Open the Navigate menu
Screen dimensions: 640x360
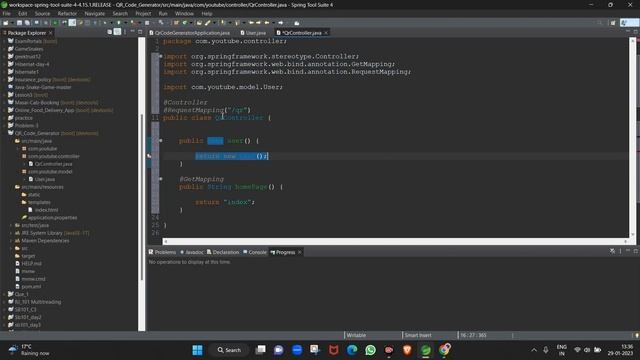point(95,13)
